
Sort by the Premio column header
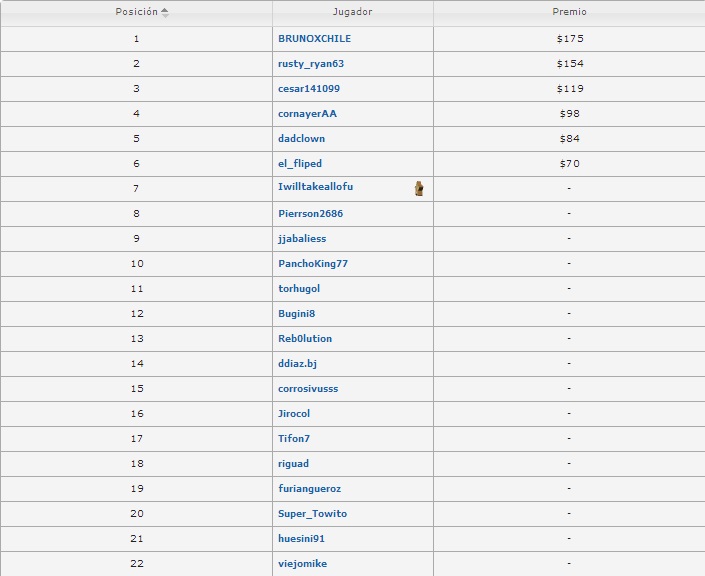coord(569,13)
